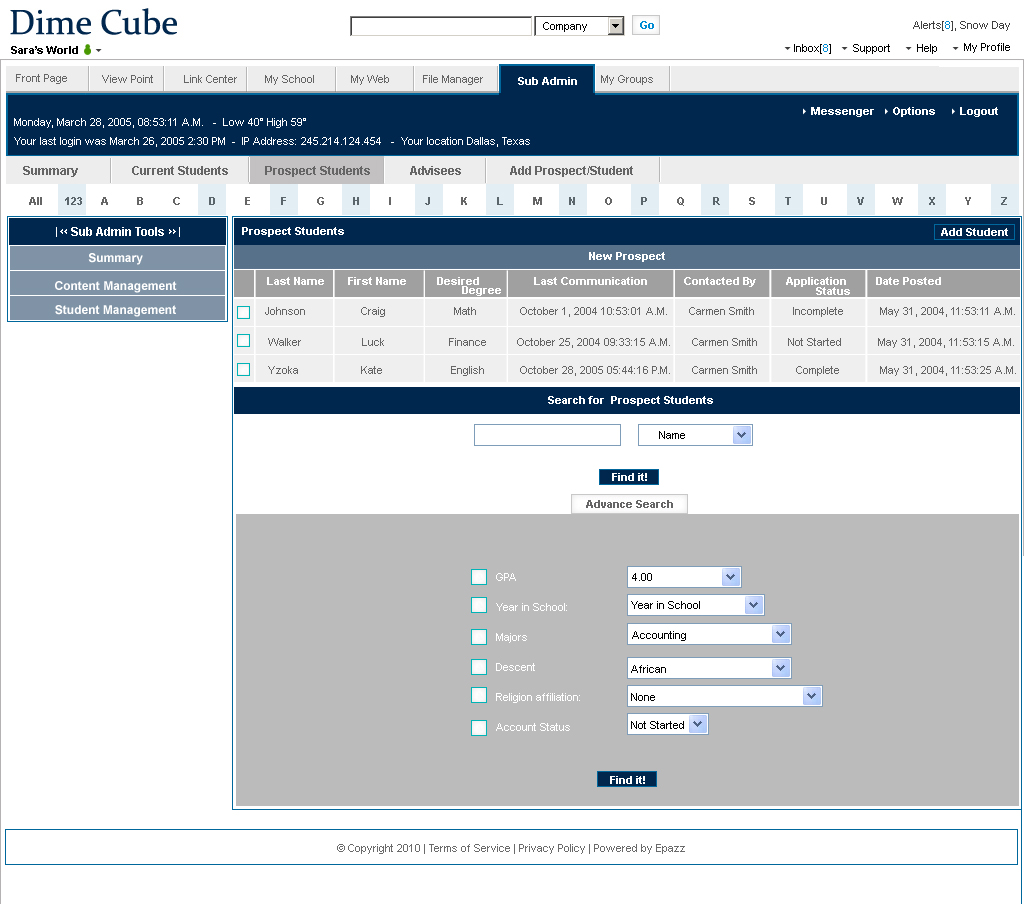Open the Company search type dropdown
Image resolution: width=1024 pixels, height=904 pixels.
point(615,26)
